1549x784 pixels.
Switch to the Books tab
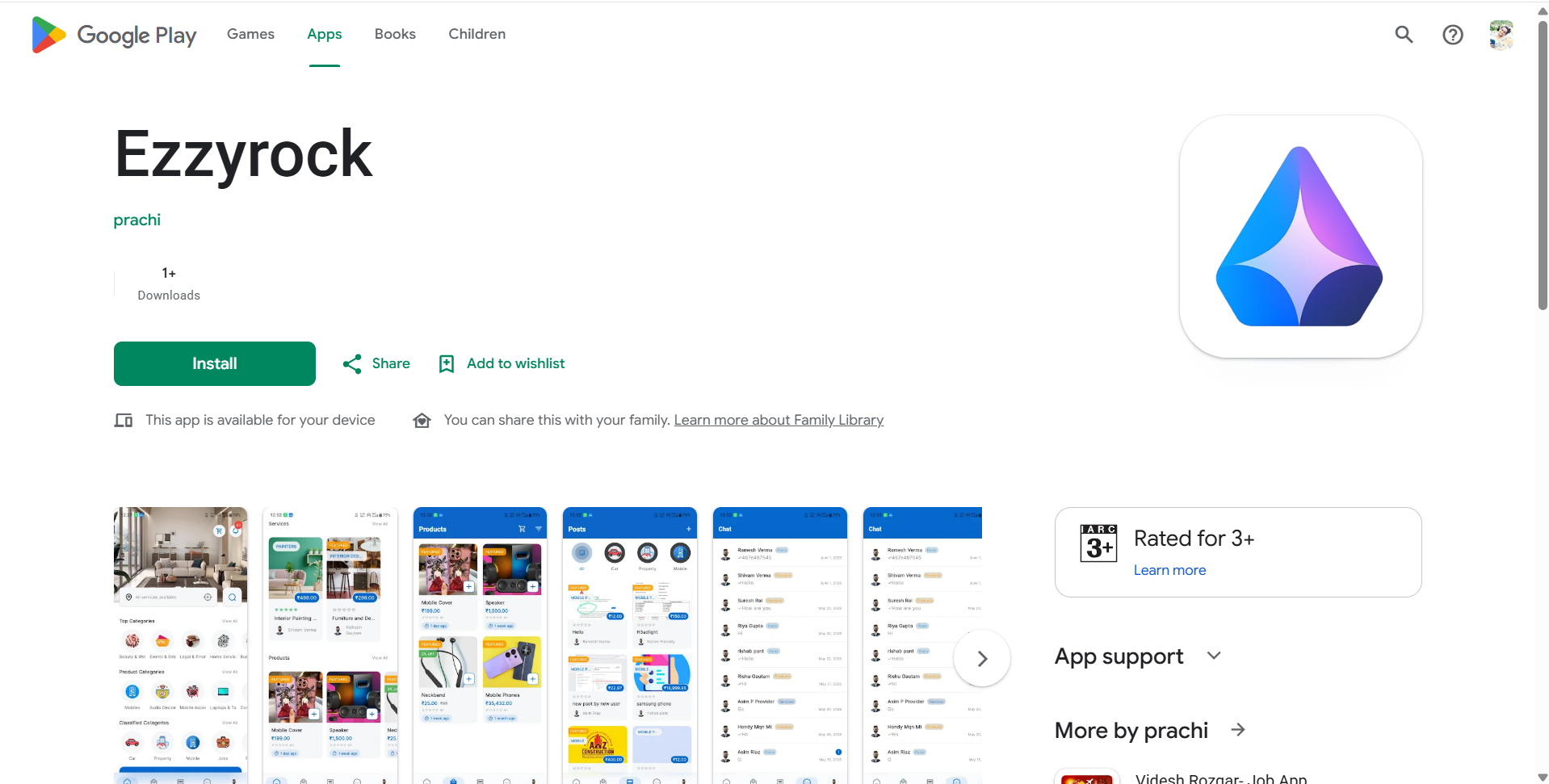click(x=395, y=34)
